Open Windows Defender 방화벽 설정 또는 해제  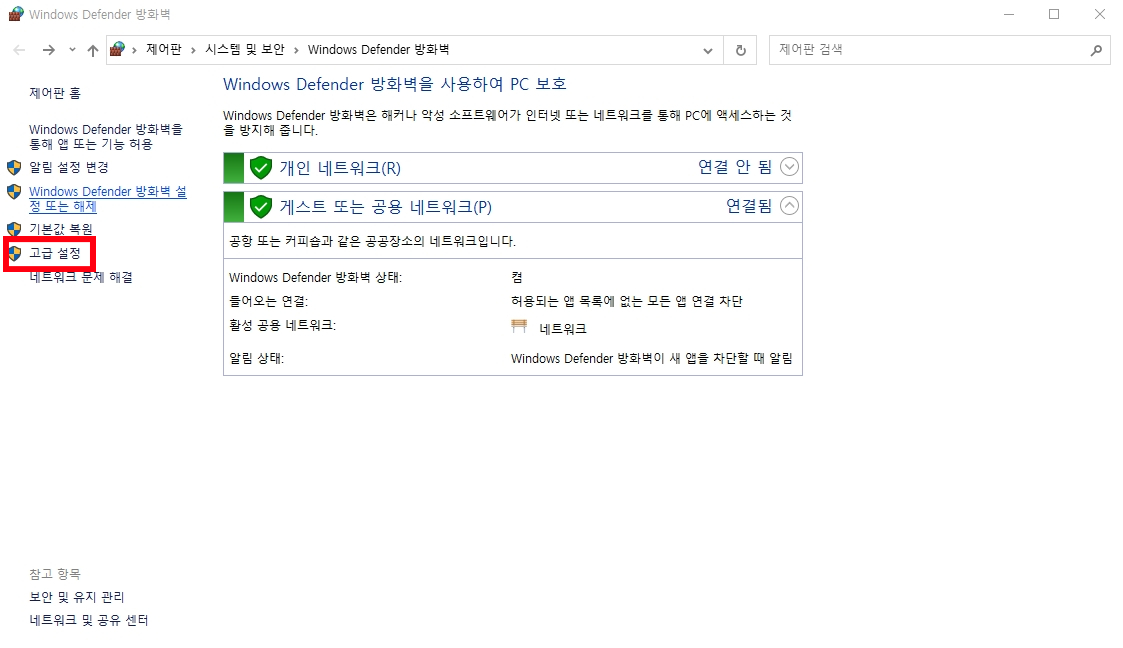(x=107, y=199)
